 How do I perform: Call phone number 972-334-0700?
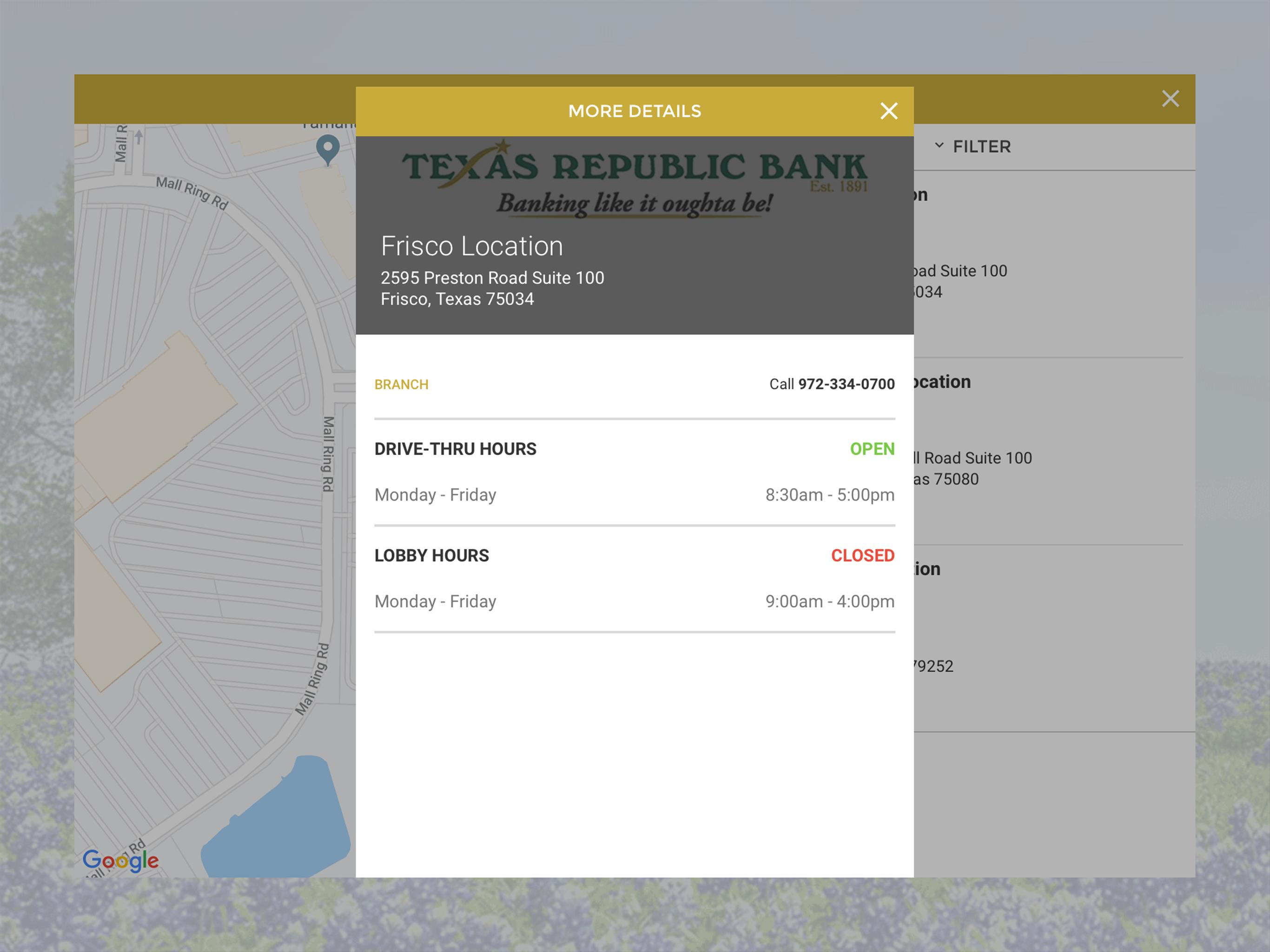(846, 384)
